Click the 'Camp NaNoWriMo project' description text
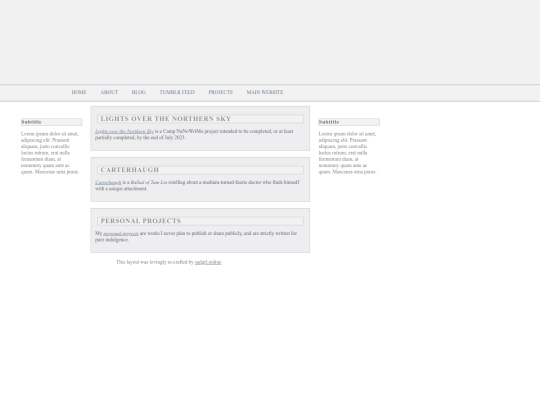 pos(194,134)
